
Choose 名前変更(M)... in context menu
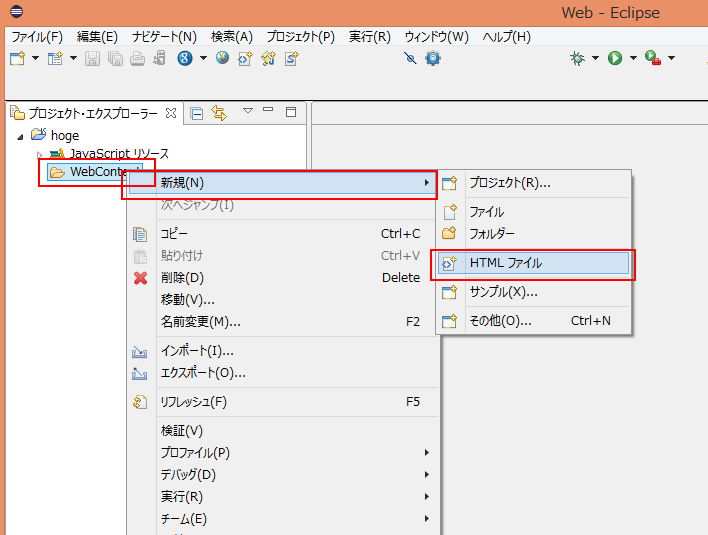click(282, 321)
